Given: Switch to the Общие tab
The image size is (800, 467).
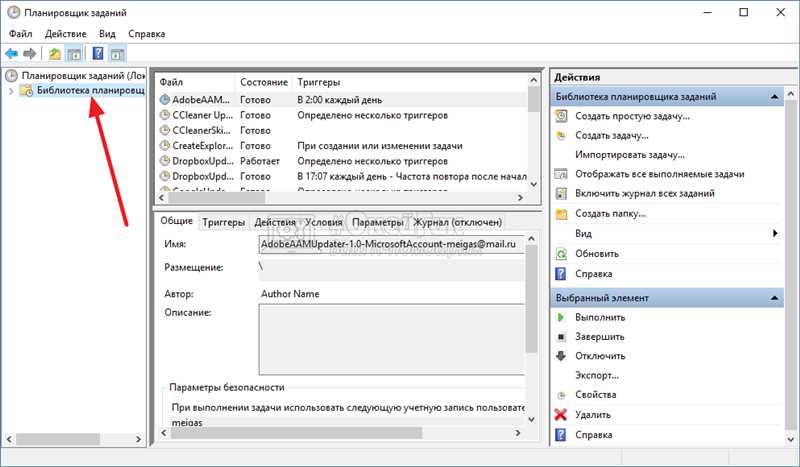Looking at the screenshot, I should tap(177, 220).
